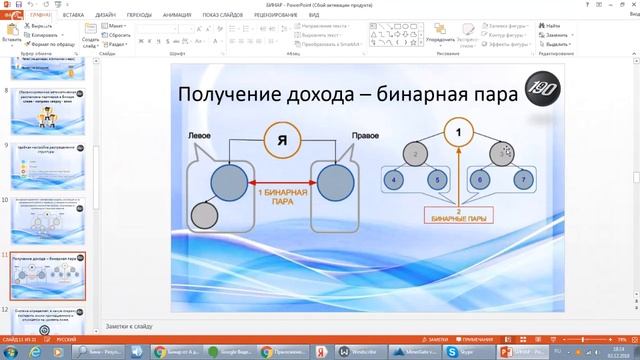Screen dimensions: 640x360
Task: Switch to the РЕЦЕНЗИРОВАНИЕ tab
Action: 276,15
